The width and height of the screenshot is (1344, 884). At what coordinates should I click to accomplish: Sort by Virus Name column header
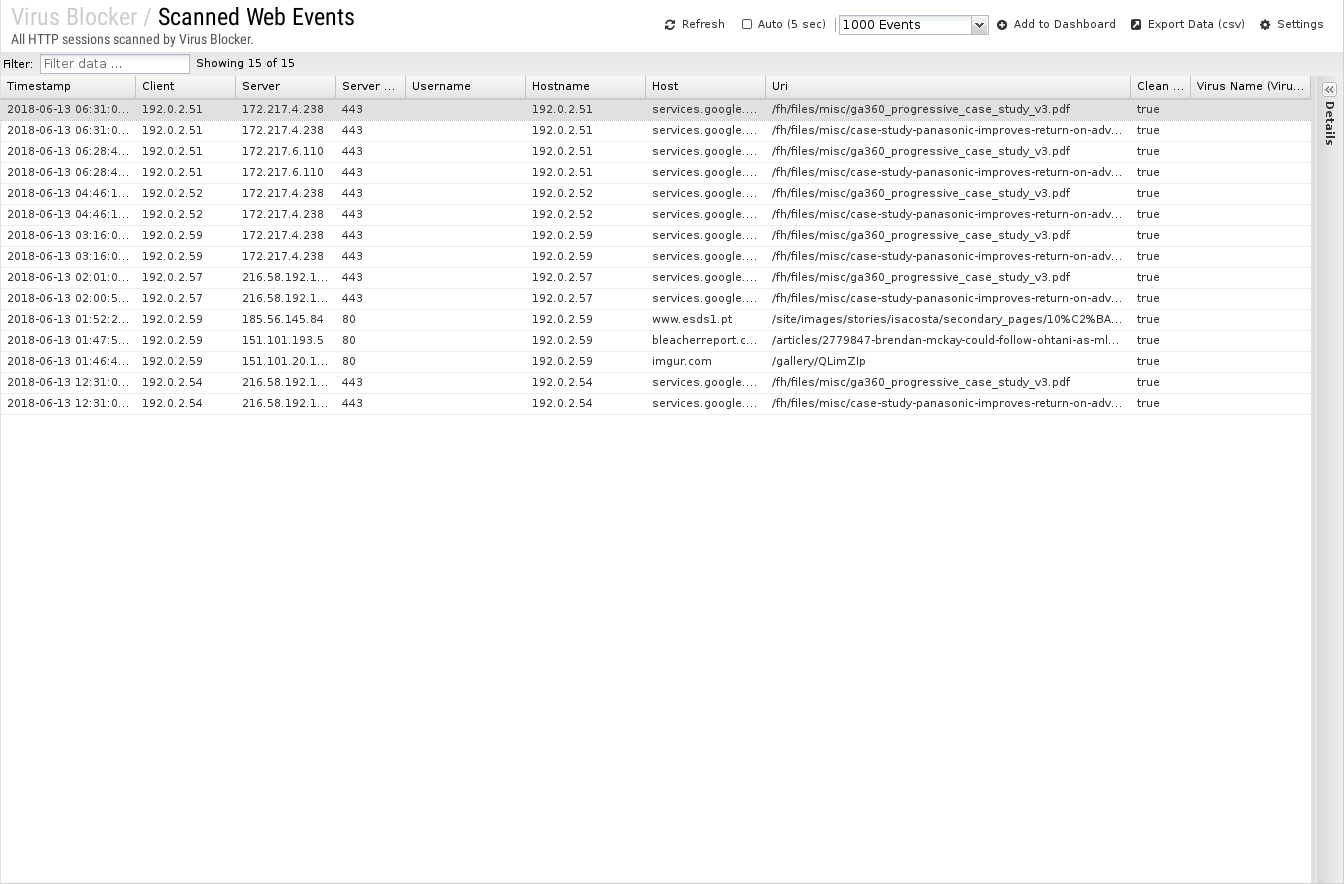coord(1251,87)
